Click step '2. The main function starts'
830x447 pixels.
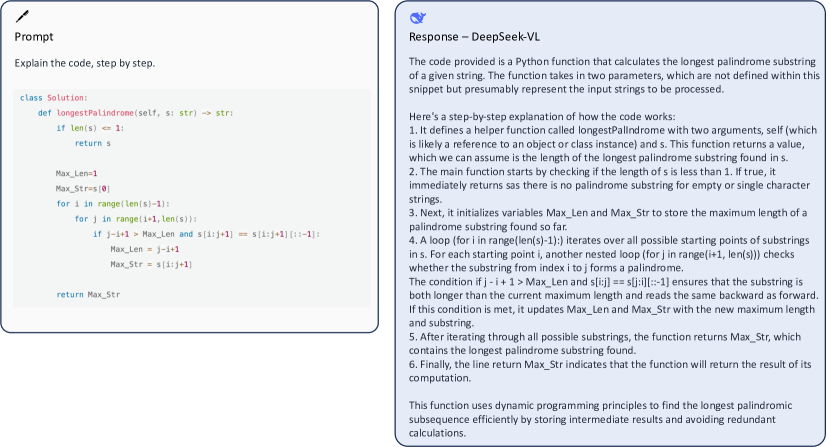click(x=609, y=185)
